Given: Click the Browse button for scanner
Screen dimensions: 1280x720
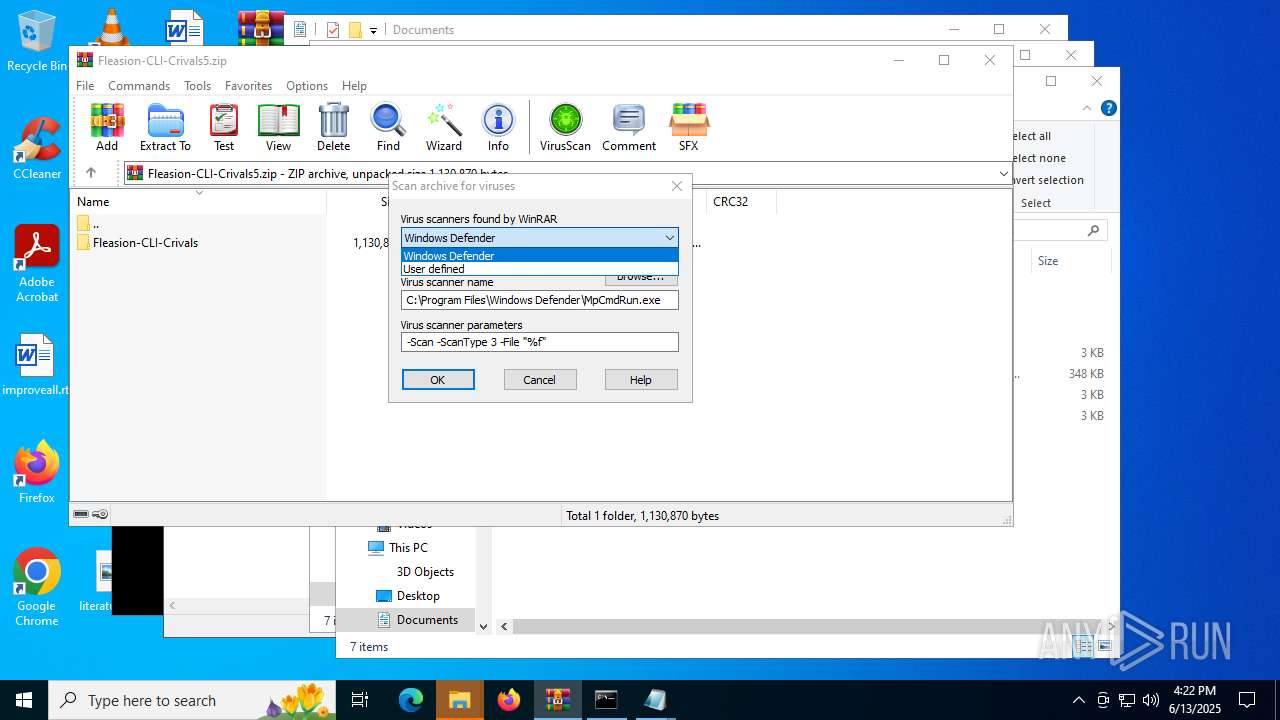Looking at the screenshot, I should coord(641,279).
